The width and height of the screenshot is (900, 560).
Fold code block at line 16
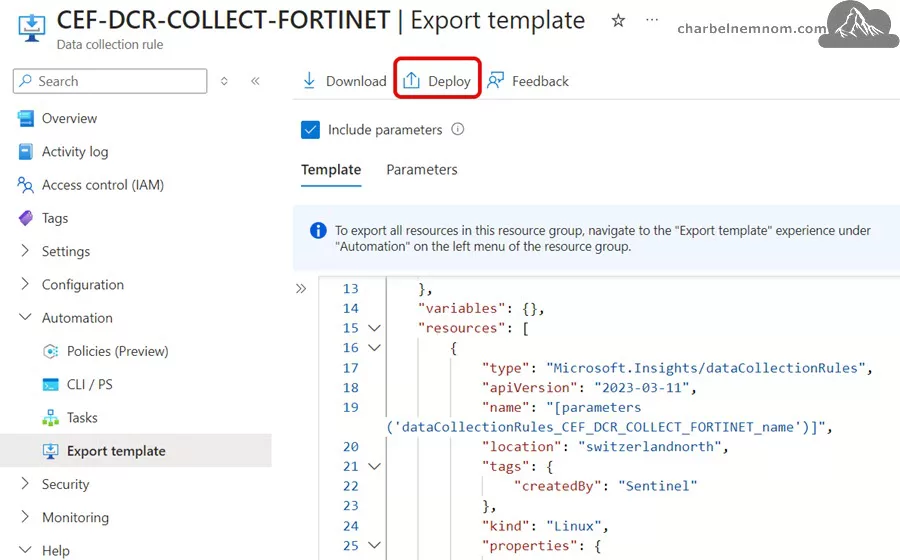coord(374,348)
